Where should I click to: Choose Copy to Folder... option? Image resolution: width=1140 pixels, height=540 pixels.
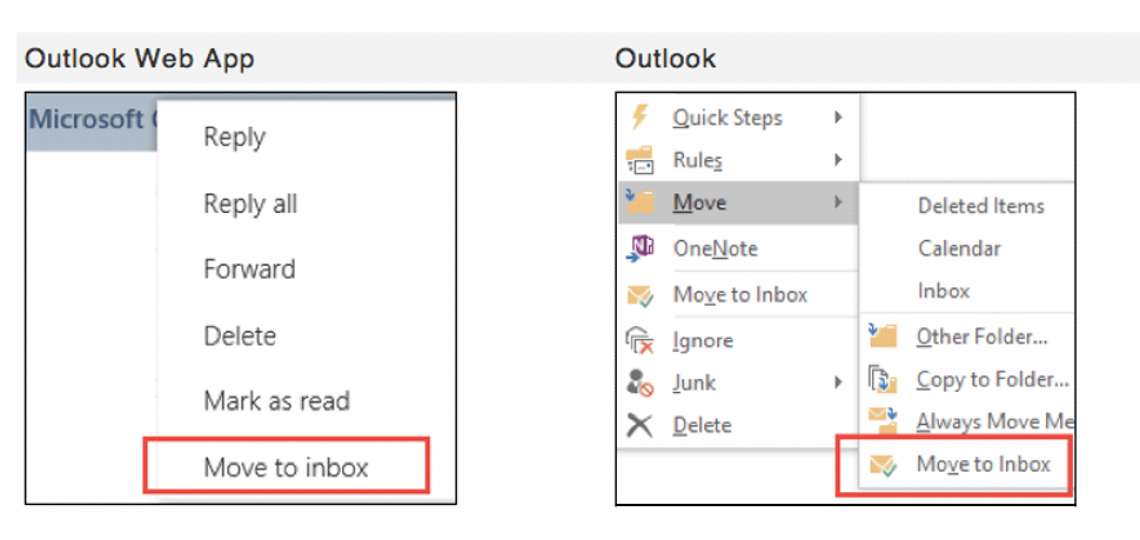pos(992,379)
